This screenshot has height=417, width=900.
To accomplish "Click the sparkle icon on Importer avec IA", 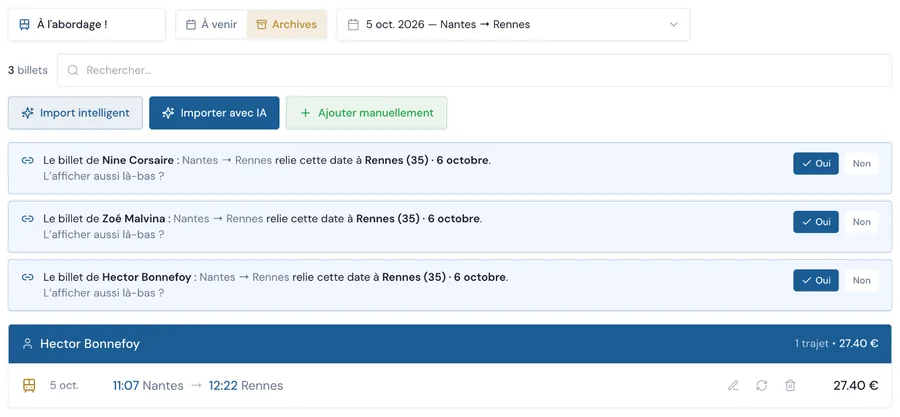I will pyautogui.click(x=168, y=113).
